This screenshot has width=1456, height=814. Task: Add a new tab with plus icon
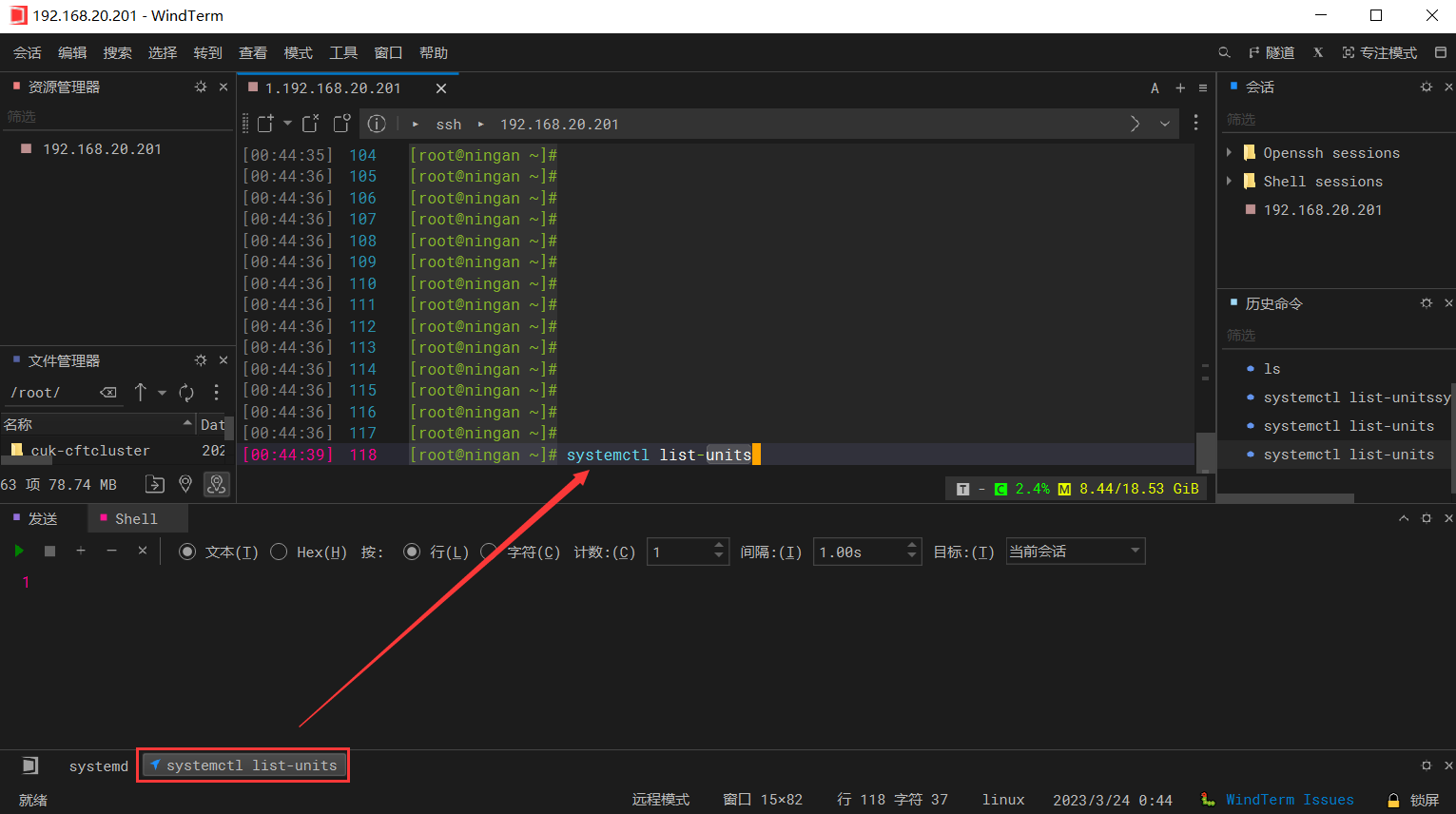pyautogui.click(x=1180, y=87)
